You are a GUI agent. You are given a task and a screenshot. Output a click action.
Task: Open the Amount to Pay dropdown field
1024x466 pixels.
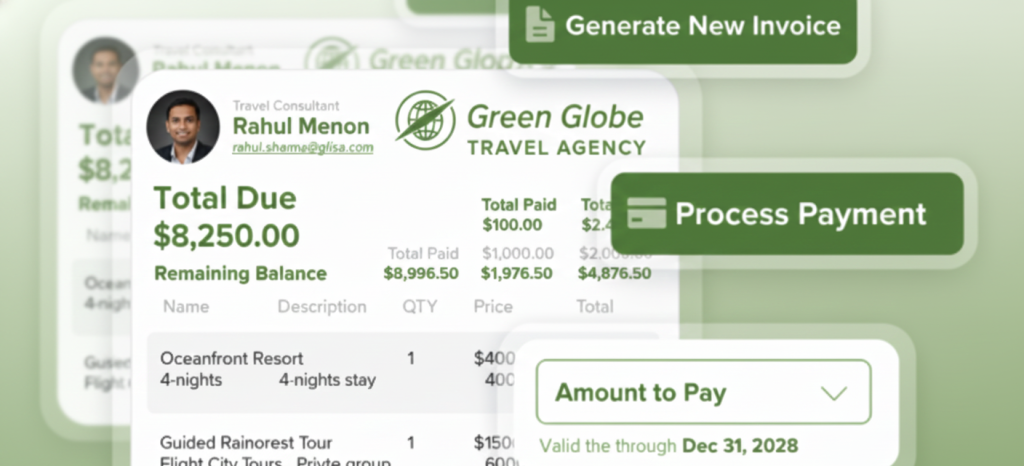coord(703,393)
